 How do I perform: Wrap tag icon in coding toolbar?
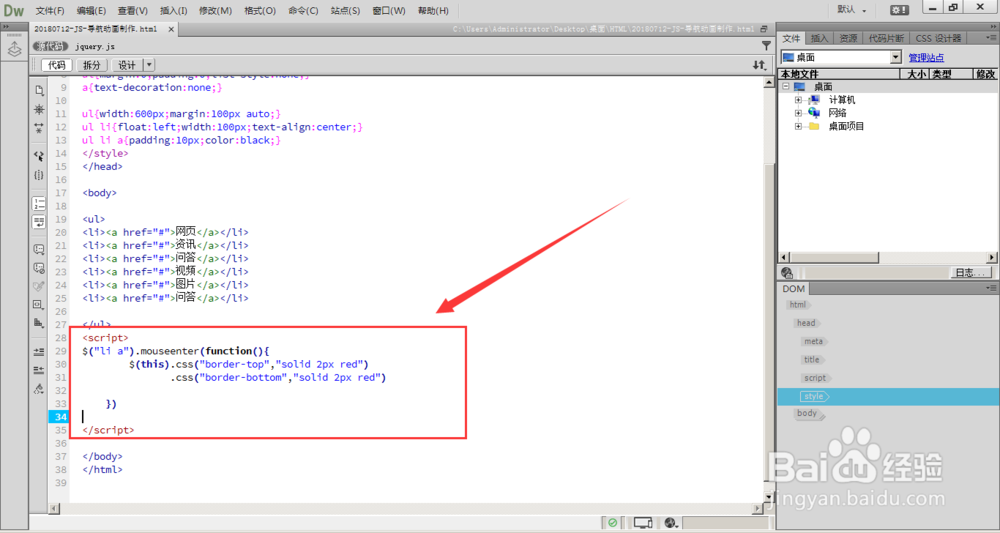[x=39, y=286]
